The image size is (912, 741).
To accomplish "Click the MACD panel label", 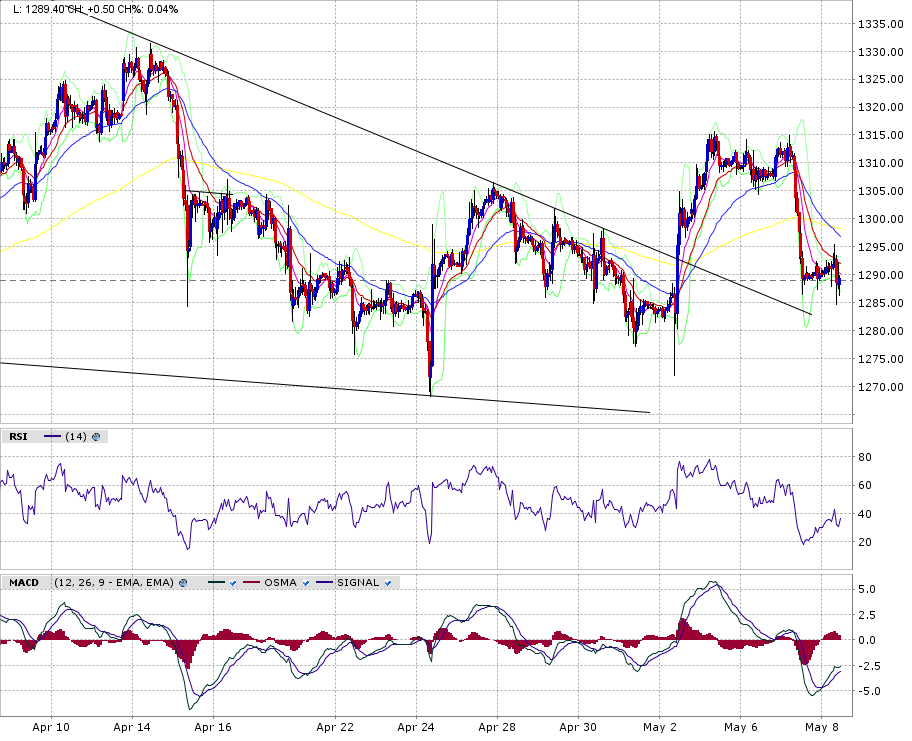I will click(x=24, y=583).
